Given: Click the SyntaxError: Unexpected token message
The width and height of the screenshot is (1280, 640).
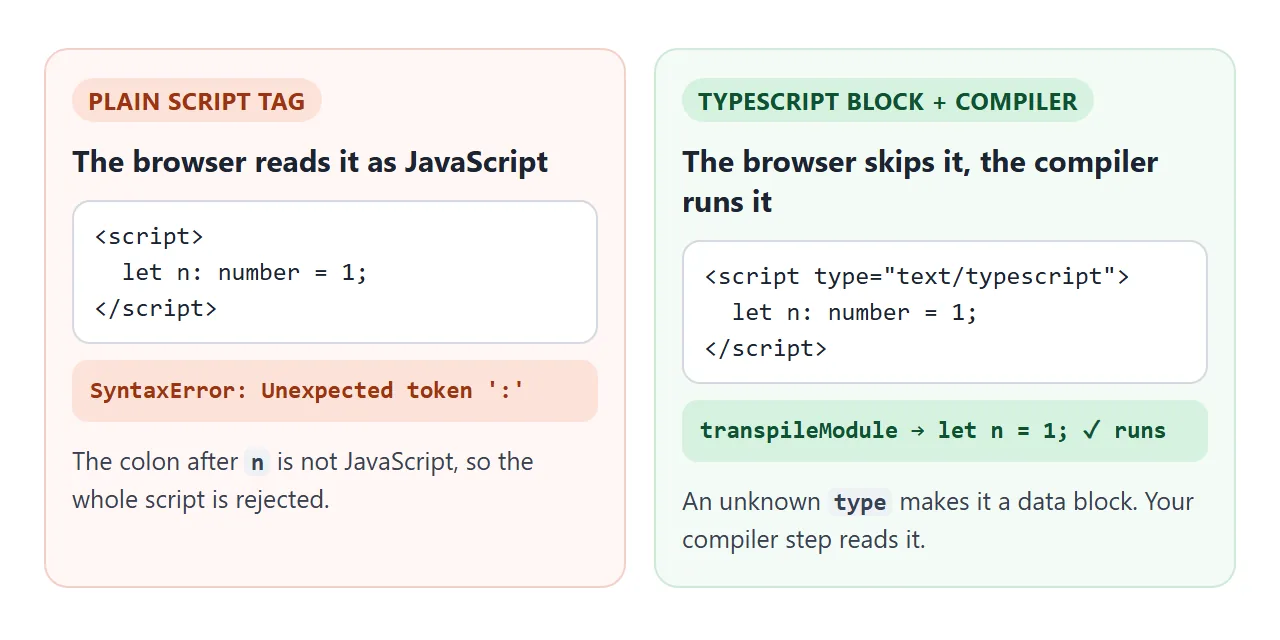Looking at the screenshot, I should (x=335, y=391).
